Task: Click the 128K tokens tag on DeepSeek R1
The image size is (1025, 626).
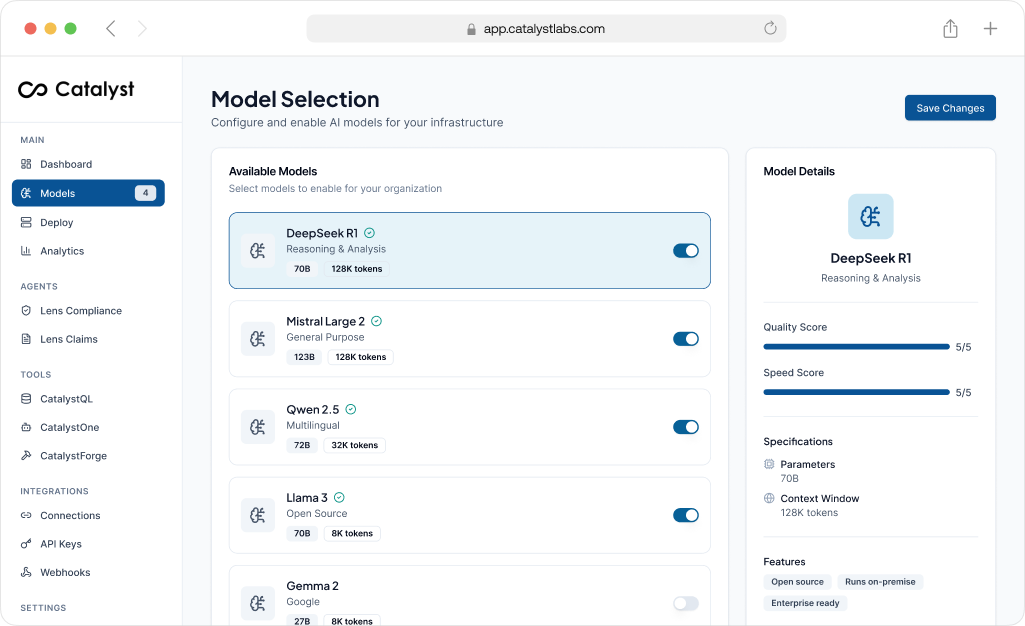Action: point(356,269)
